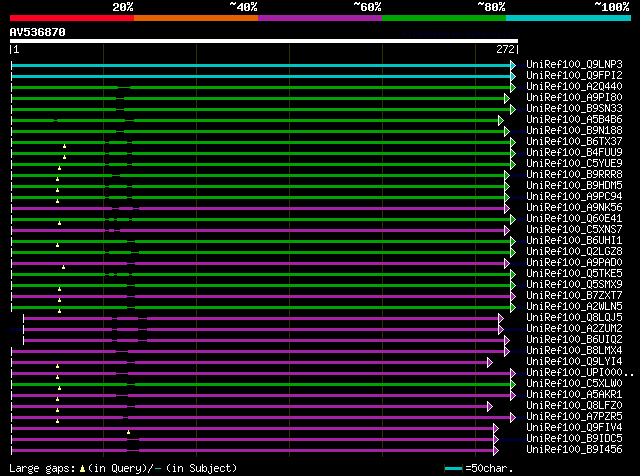Click the green ~80% identity legend segment

coord(444,18)
